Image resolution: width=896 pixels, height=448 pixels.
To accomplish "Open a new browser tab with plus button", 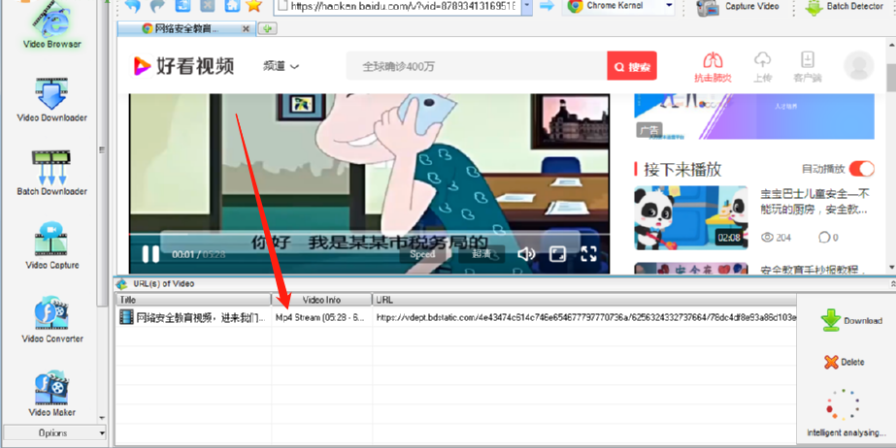I will pyautogui.click(x=267, y=28).
